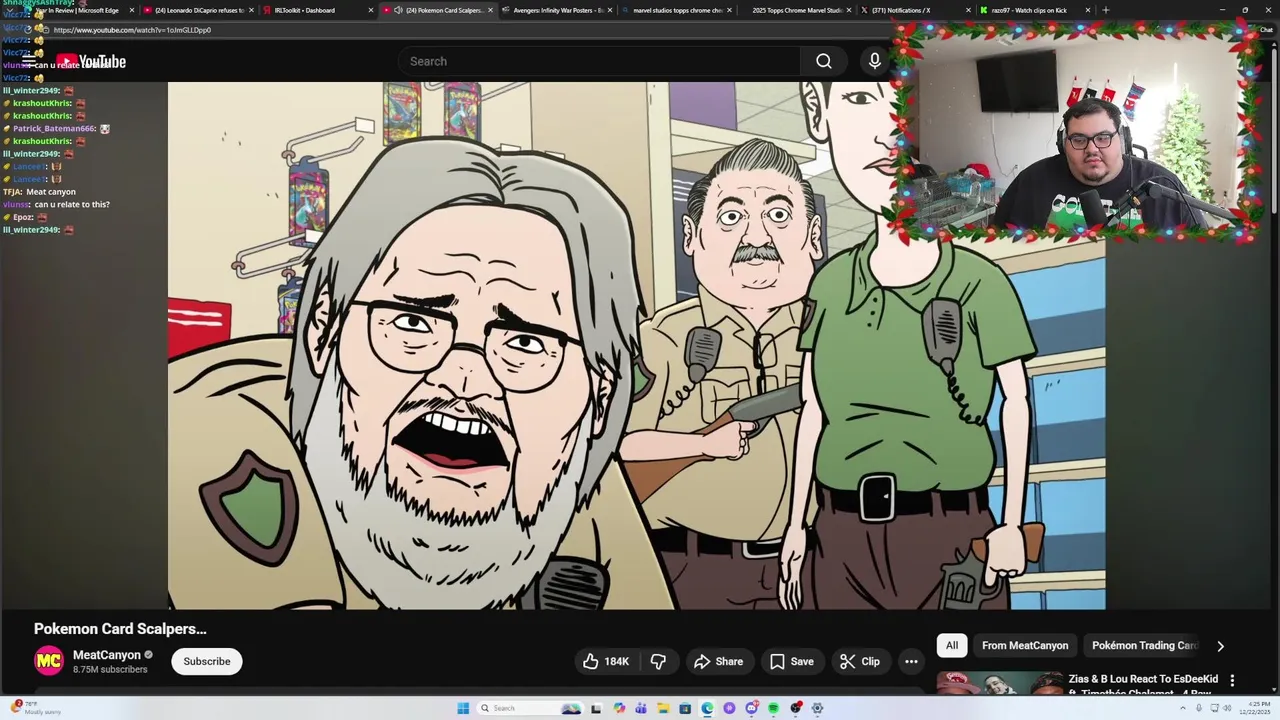1280x720 pixels.
Task: Subscribe to the MeatCanyon channel
Action: point(207,661)
